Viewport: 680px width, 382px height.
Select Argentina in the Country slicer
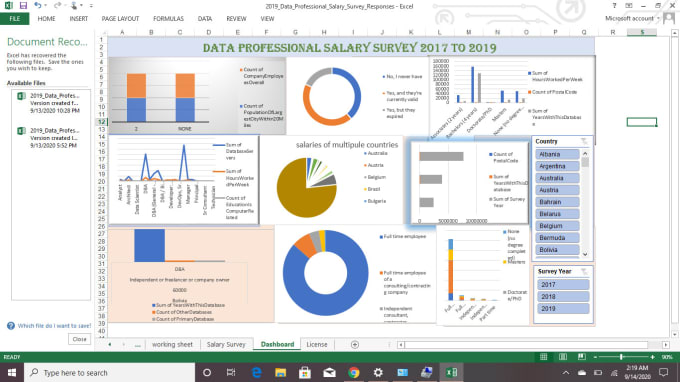(x=557, y=166)
